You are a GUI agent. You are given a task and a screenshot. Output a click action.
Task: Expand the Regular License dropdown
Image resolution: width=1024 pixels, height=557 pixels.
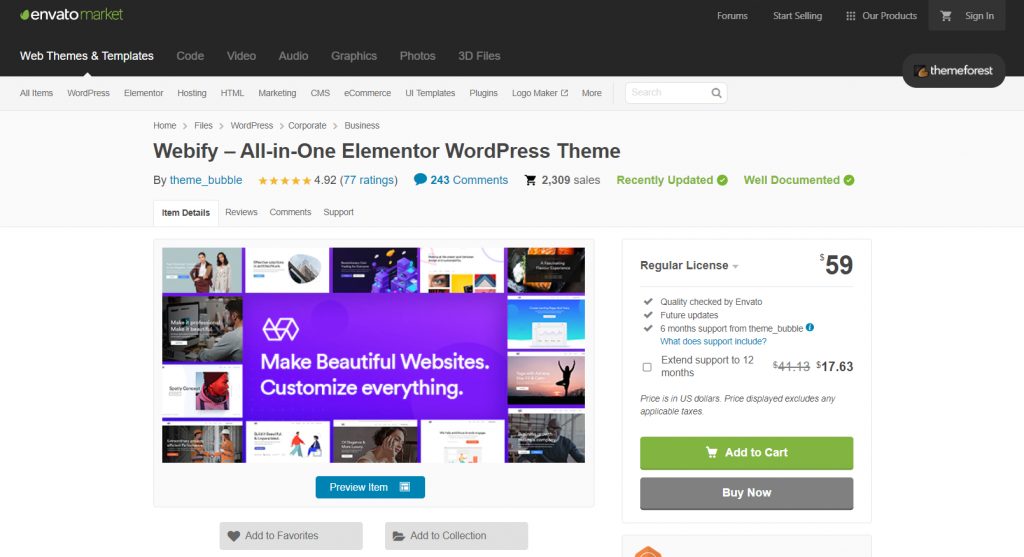click(689, 265)
